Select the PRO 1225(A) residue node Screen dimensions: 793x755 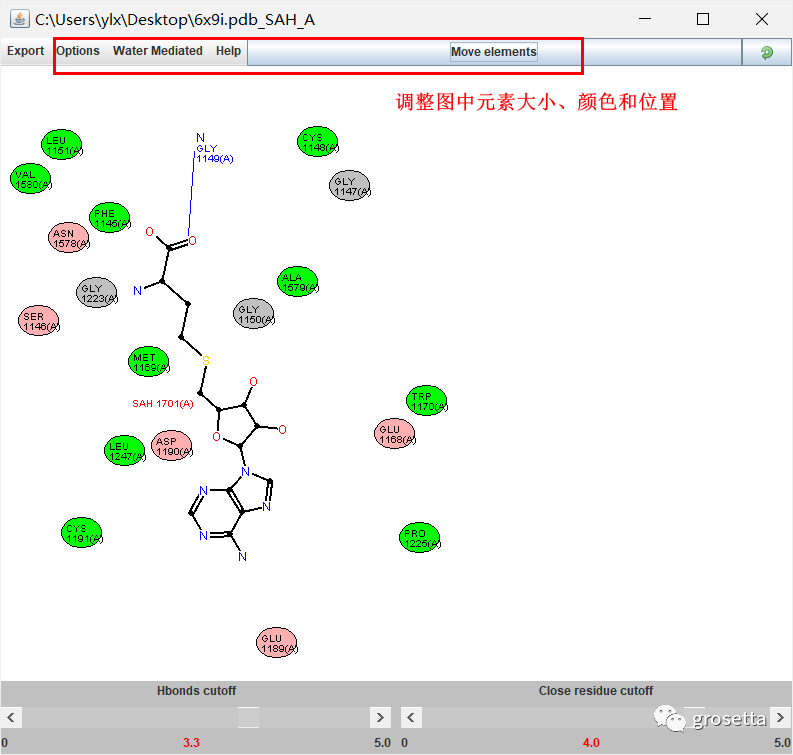[x=420, y=538]
